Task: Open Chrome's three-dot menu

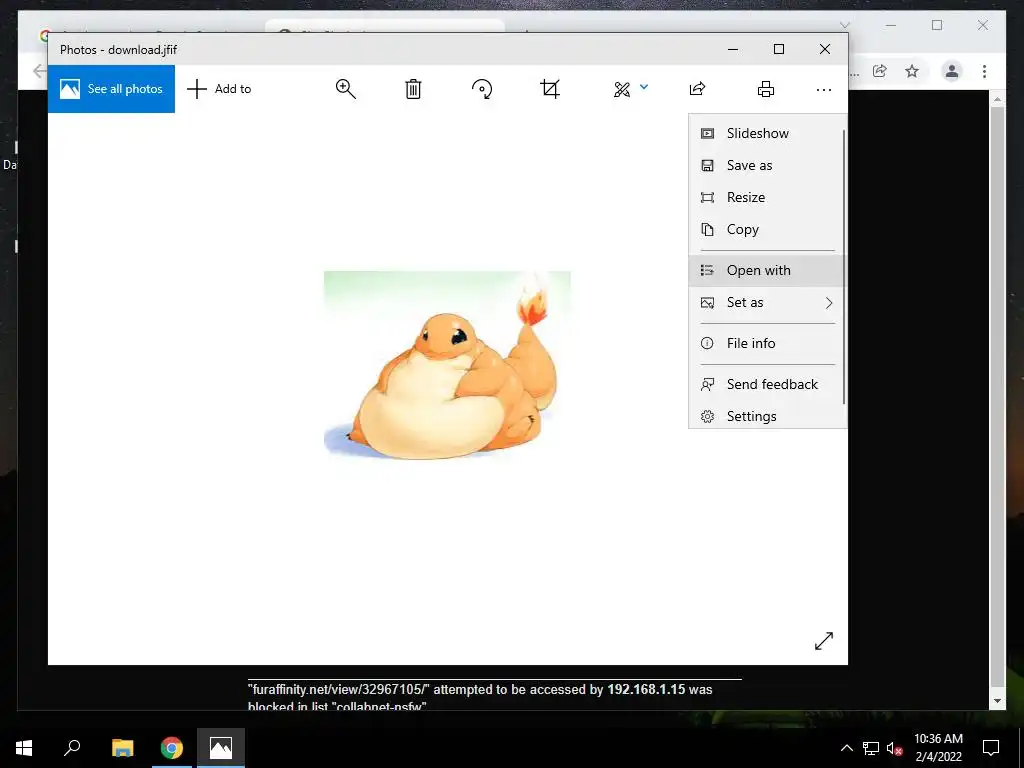Action: point(984,71)
